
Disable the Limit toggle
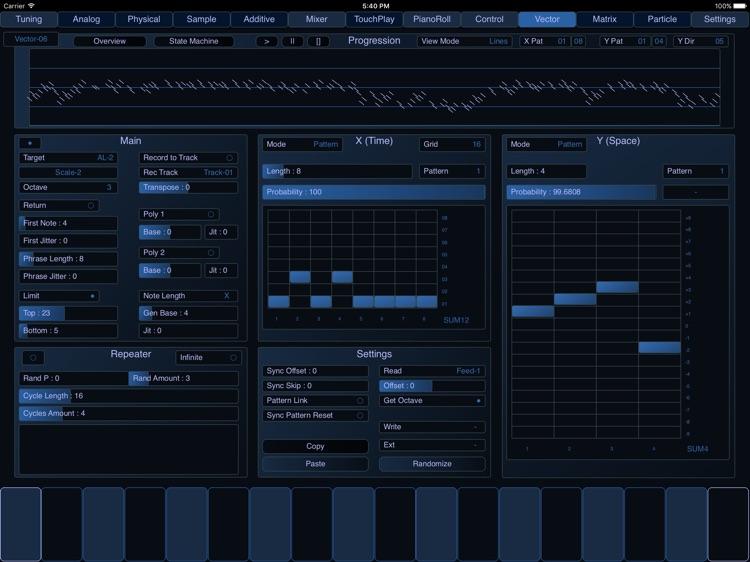59,296
